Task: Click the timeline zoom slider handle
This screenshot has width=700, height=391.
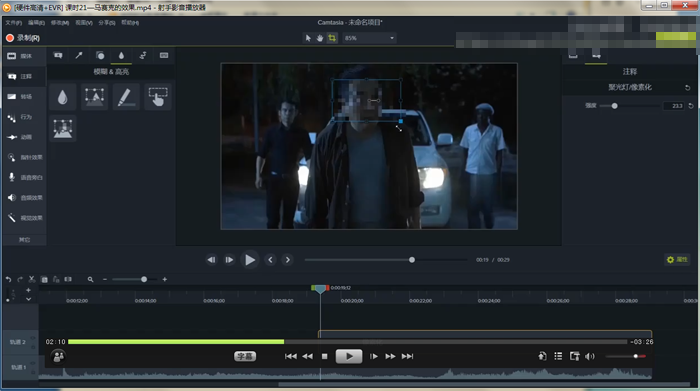Action: 144,279
